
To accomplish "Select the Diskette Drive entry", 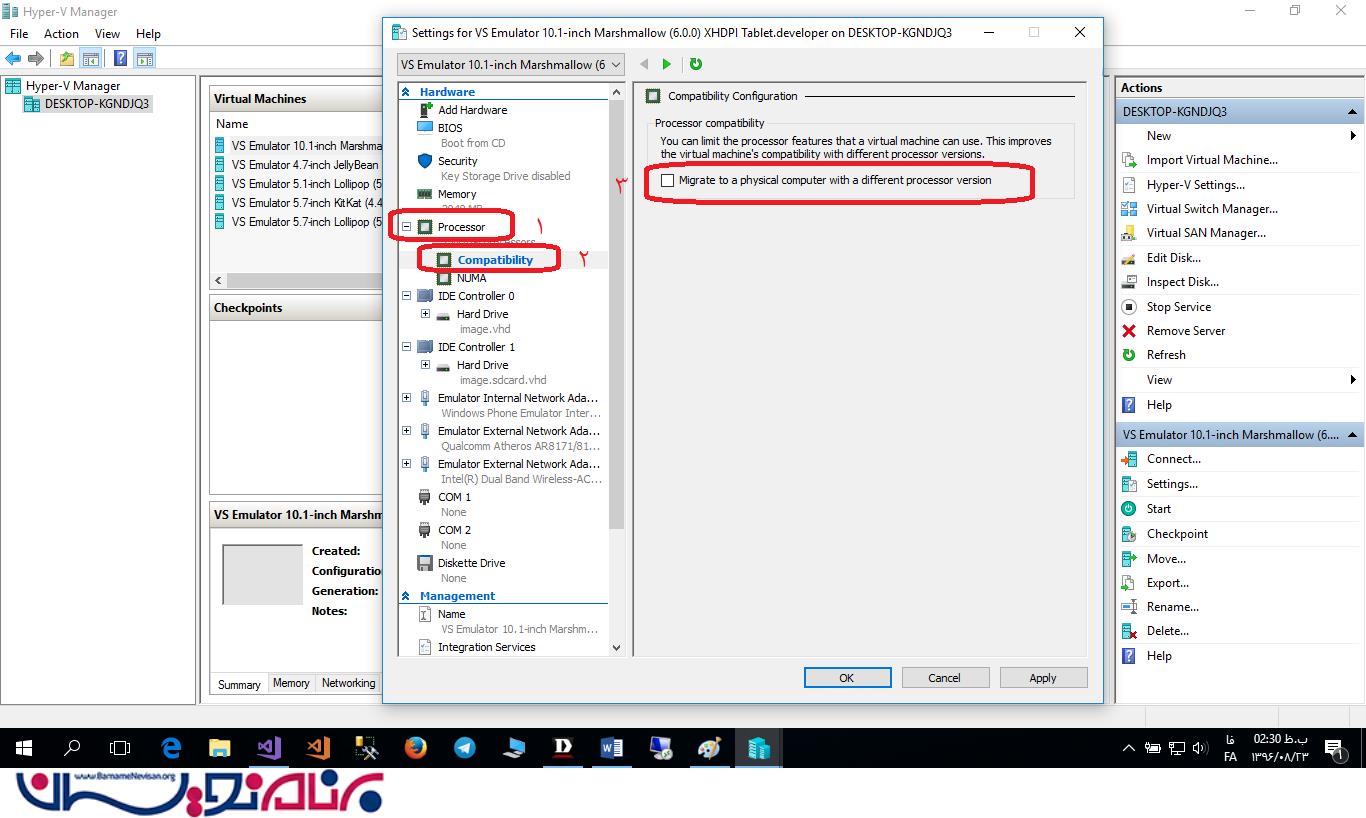I will tap(471, 563).
